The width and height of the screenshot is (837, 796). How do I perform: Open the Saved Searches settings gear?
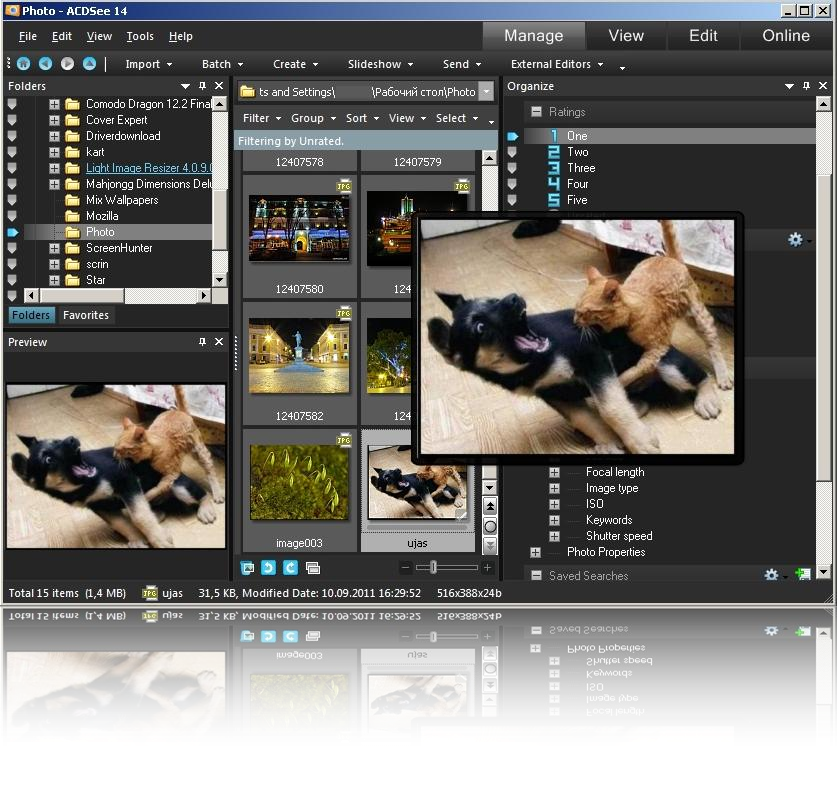point(771,574)
